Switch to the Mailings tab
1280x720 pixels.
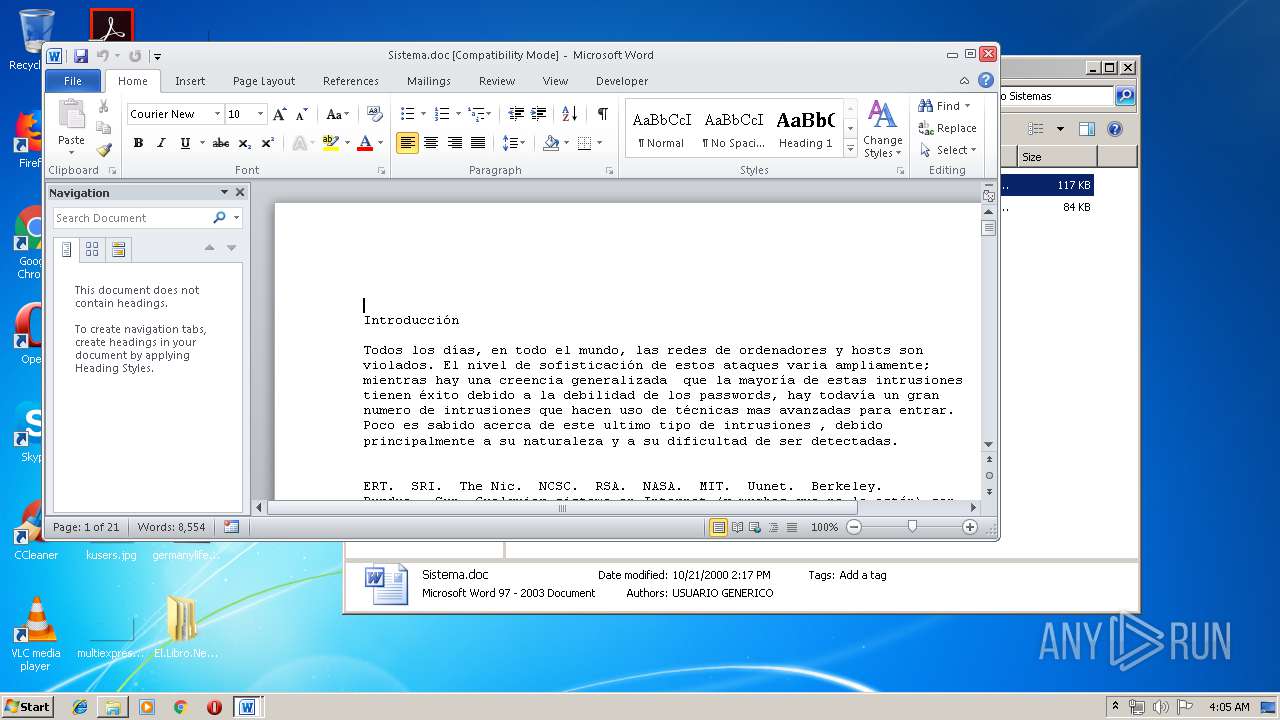click(x=429, y=81)
